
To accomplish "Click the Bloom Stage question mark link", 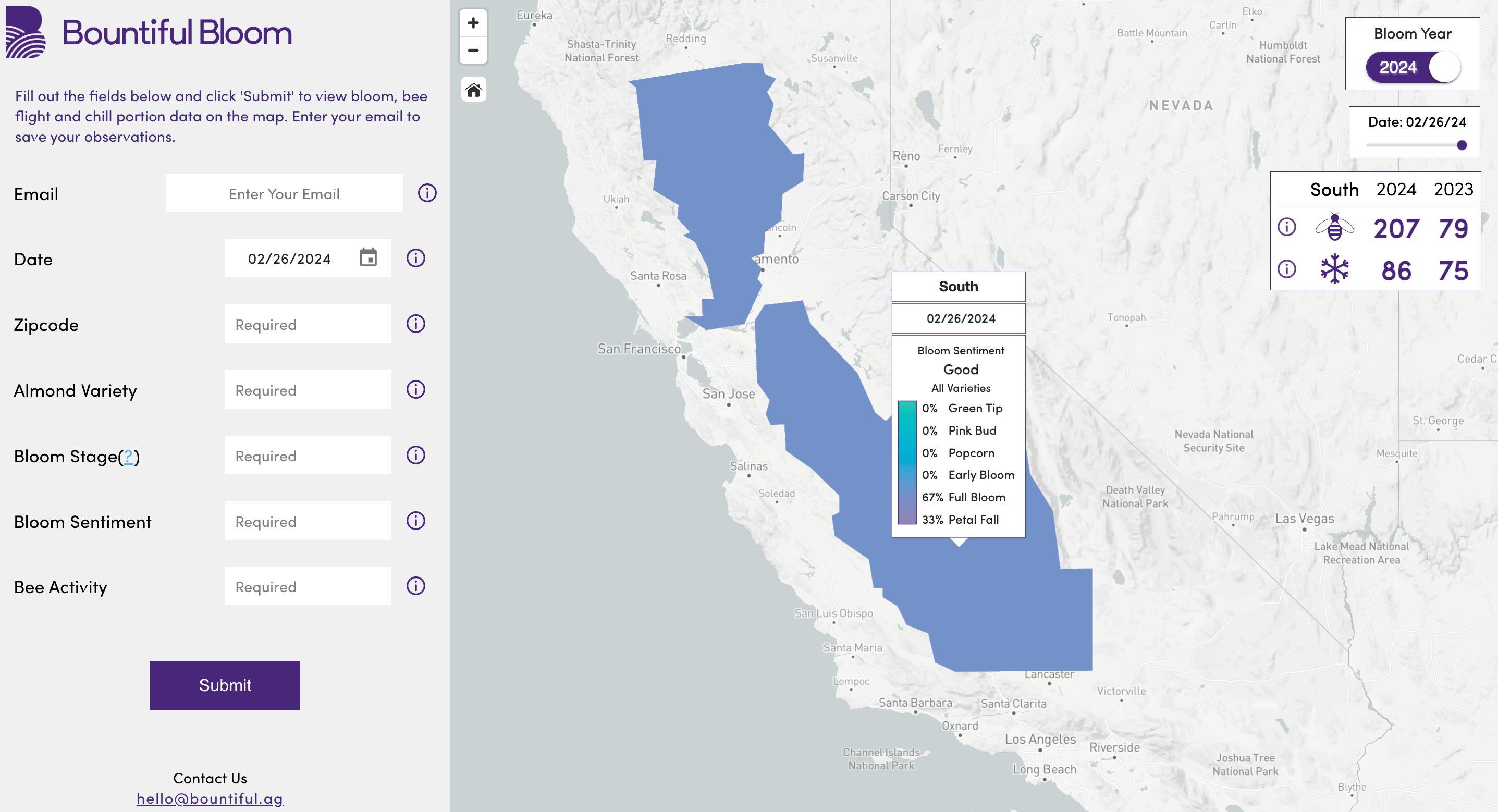I will coord(129,456).
